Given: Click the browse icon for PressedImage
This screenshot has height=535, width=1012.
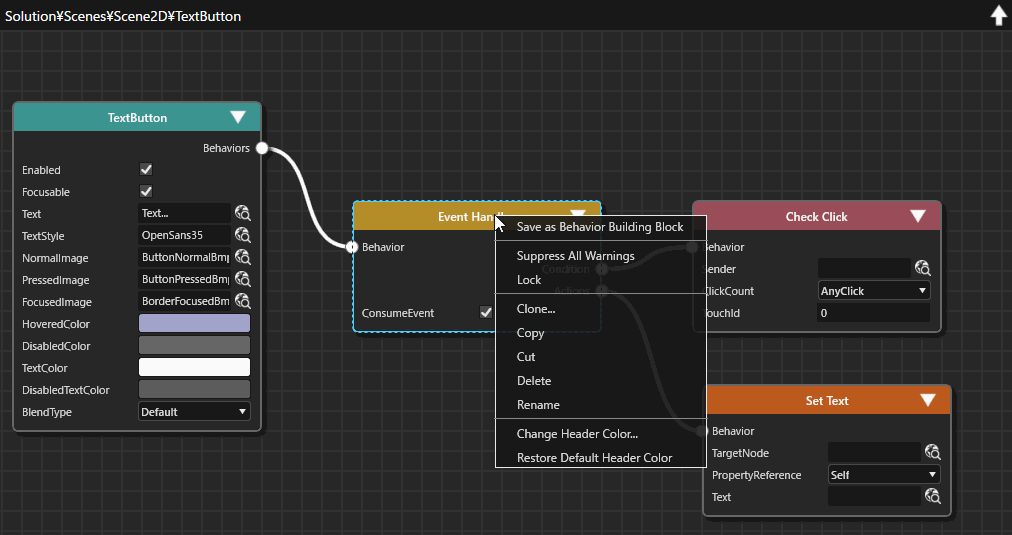Looking at the screenshot, I should pos(243,279).
